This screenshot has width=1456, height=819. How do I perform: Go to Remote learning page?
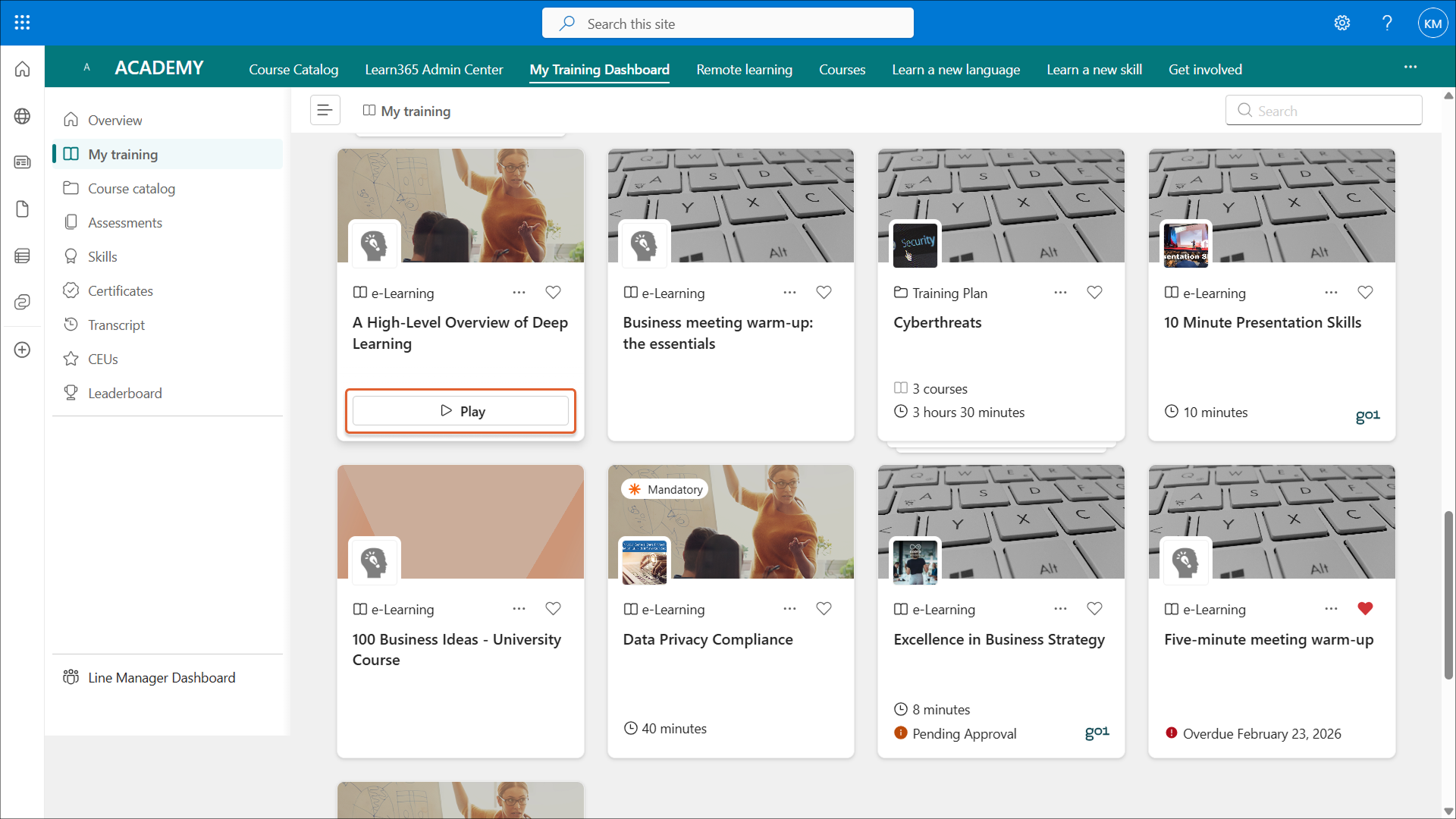click(744, 69)
